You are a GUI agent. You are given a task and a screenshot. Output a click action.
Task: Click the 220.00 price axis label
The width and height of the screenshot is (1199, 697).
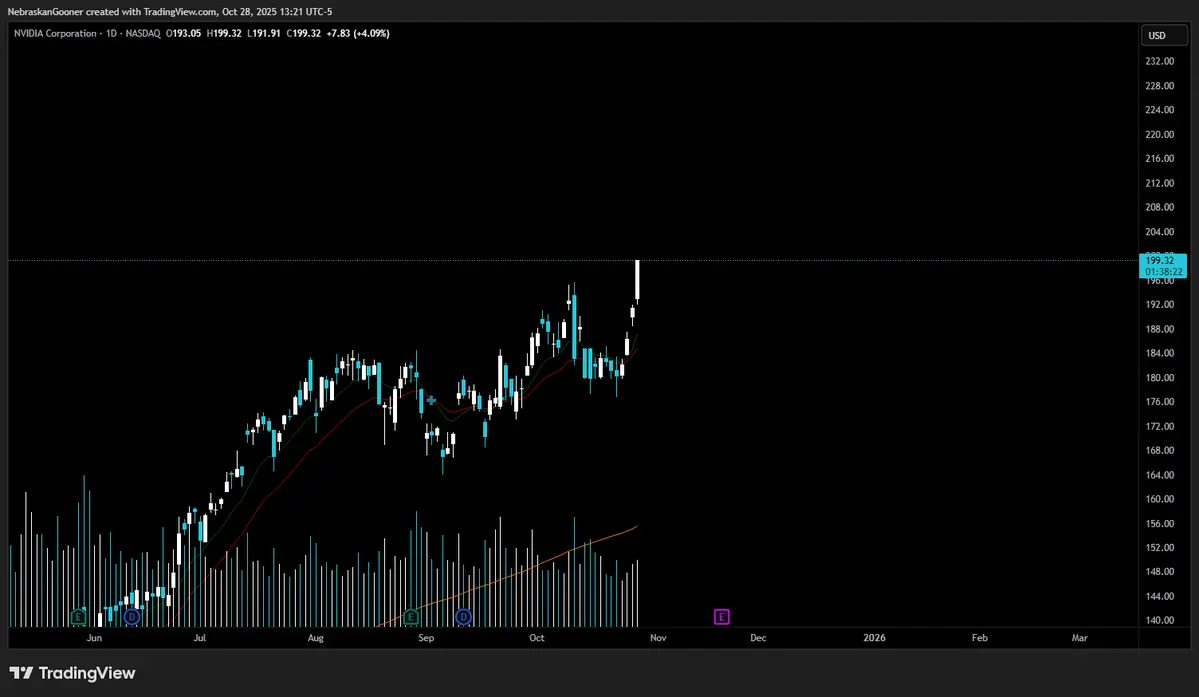click(1159, 135)
